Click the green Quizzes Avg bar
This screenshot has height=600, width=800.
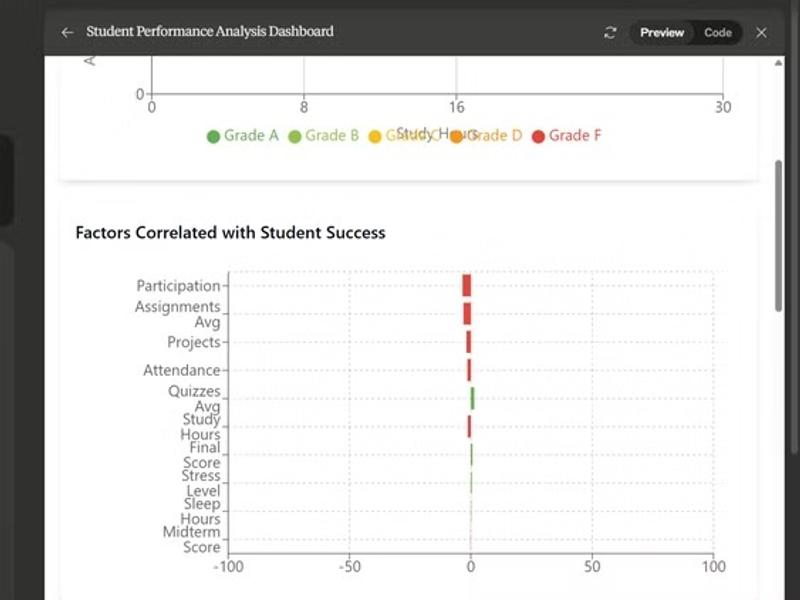click(x=472, y=398)
